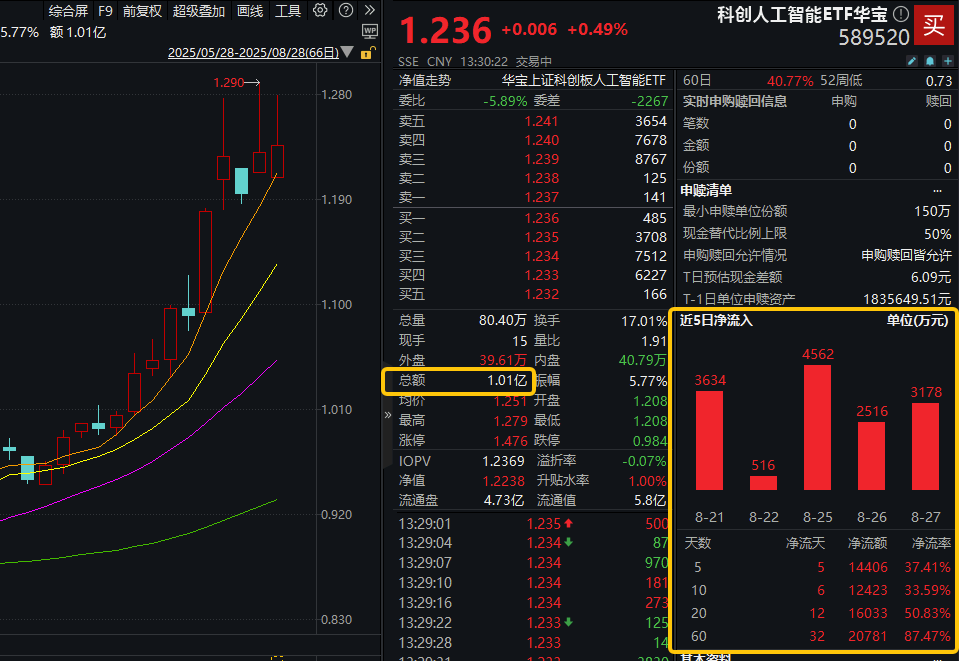Open the settings gear in the top toolbar
959x661 pixels.
(x=319, y=11)
